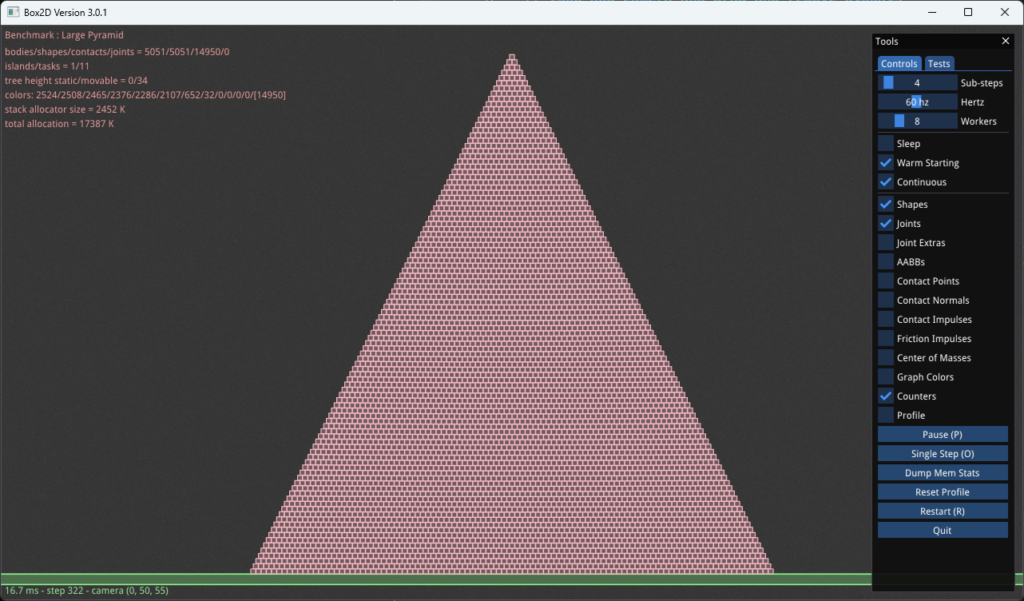Hide Counters by unchecking it
This screenshot has width=1024, height=601.
[886, 396]
